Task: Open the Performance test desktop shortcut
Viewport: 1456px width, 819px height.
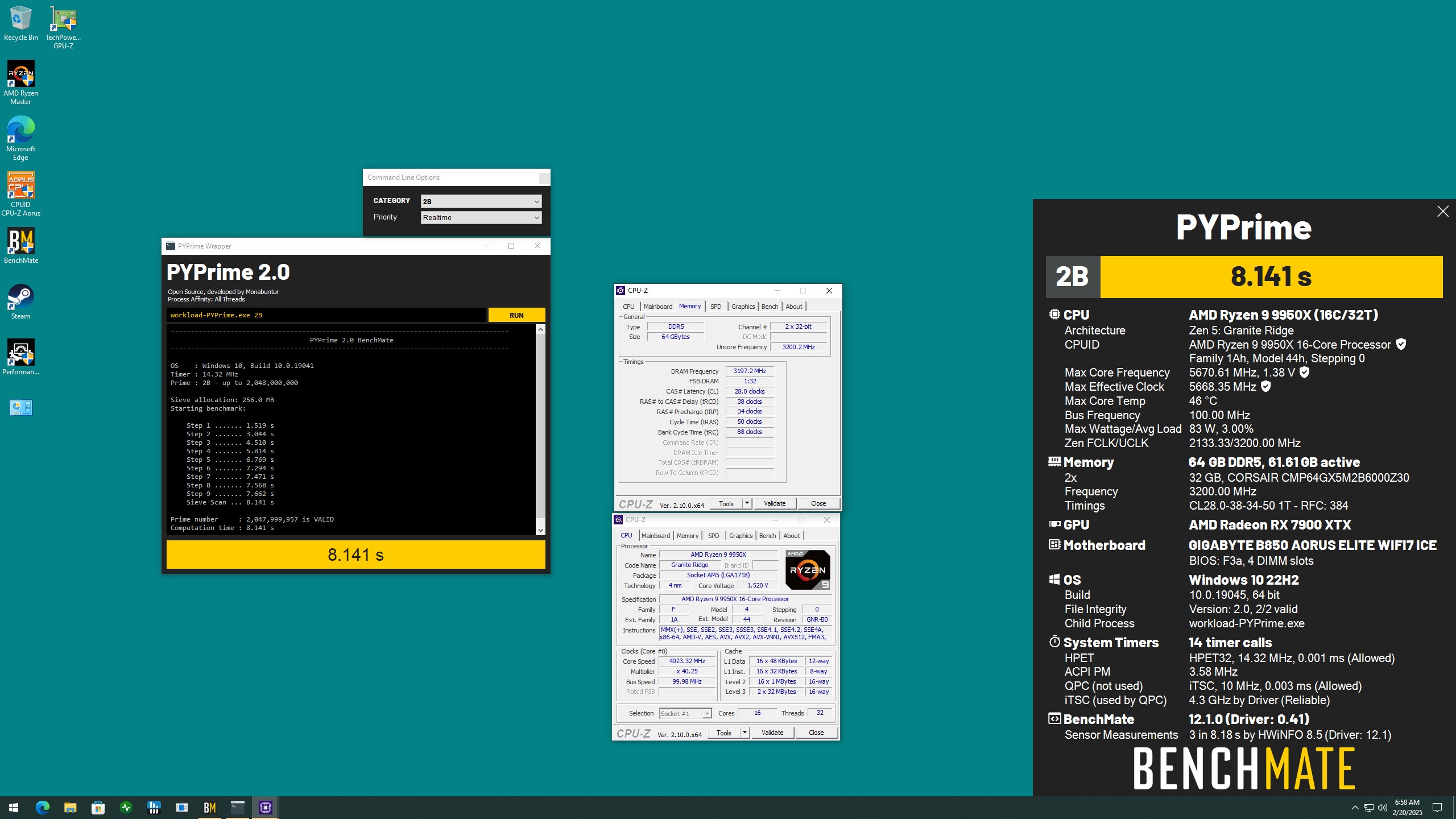Action: pyautogui.click(x=20, y=357)
